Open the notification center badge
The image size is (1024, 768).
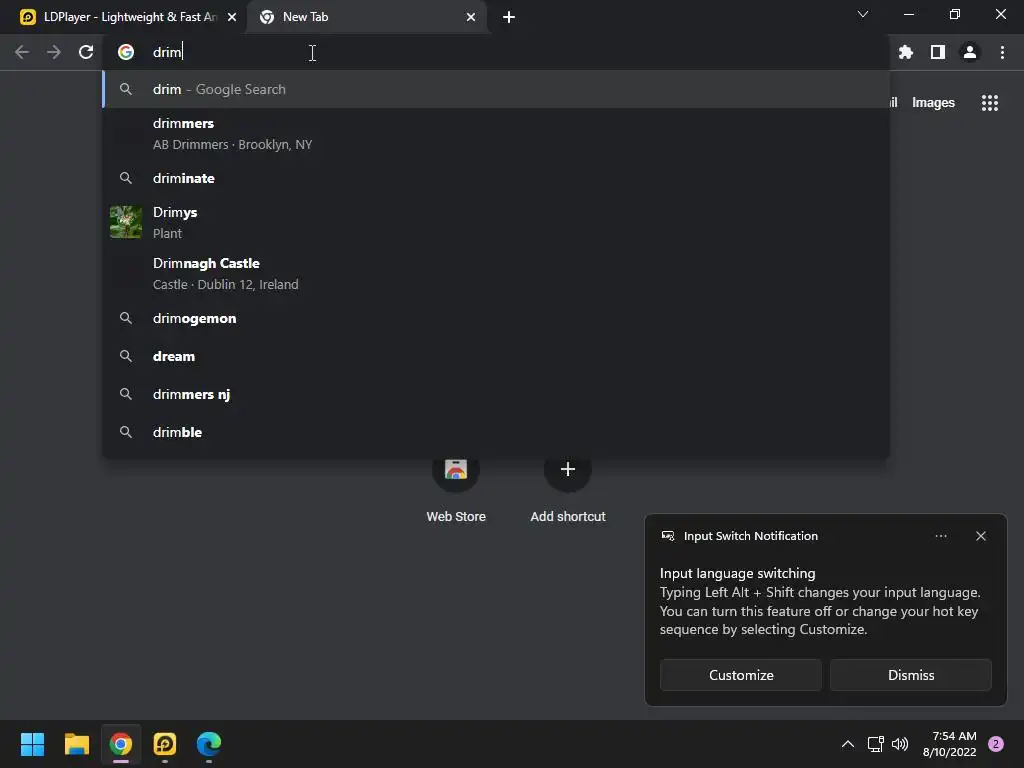coord(996,744)
